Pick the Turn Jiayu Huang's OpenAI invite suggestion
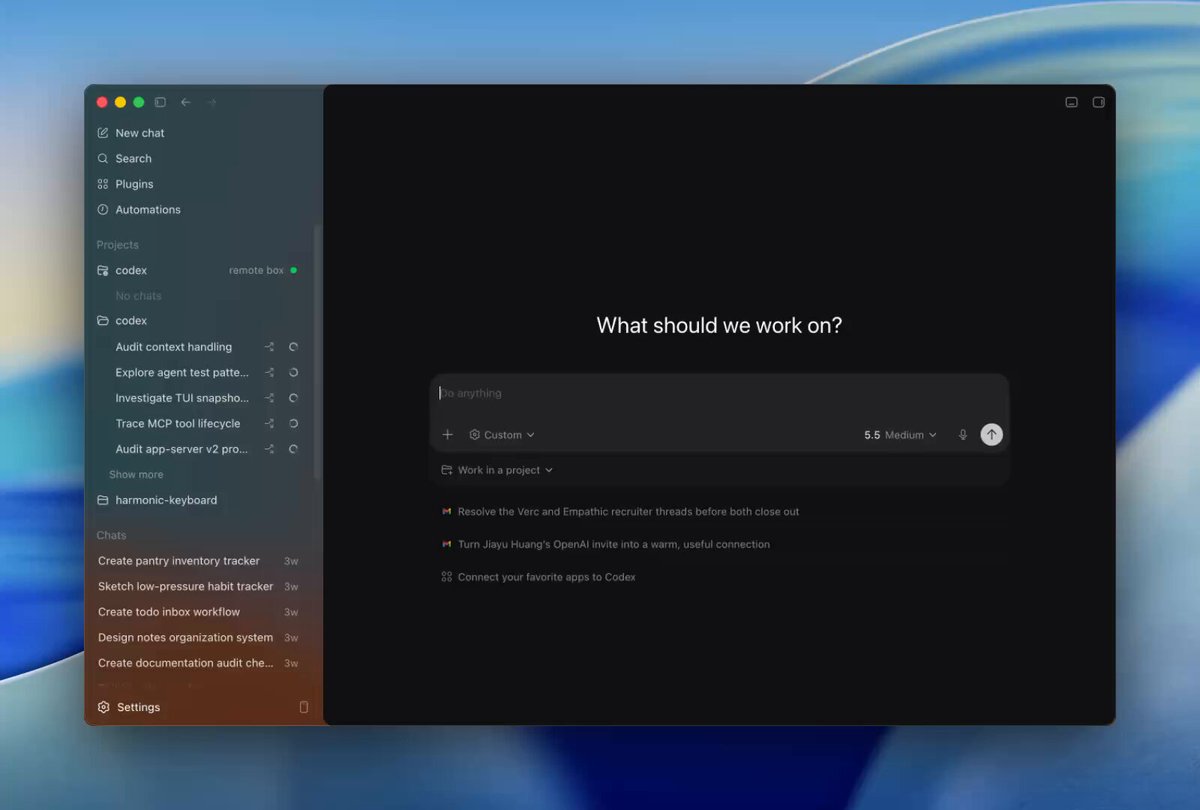 click(x=614, y=545)
